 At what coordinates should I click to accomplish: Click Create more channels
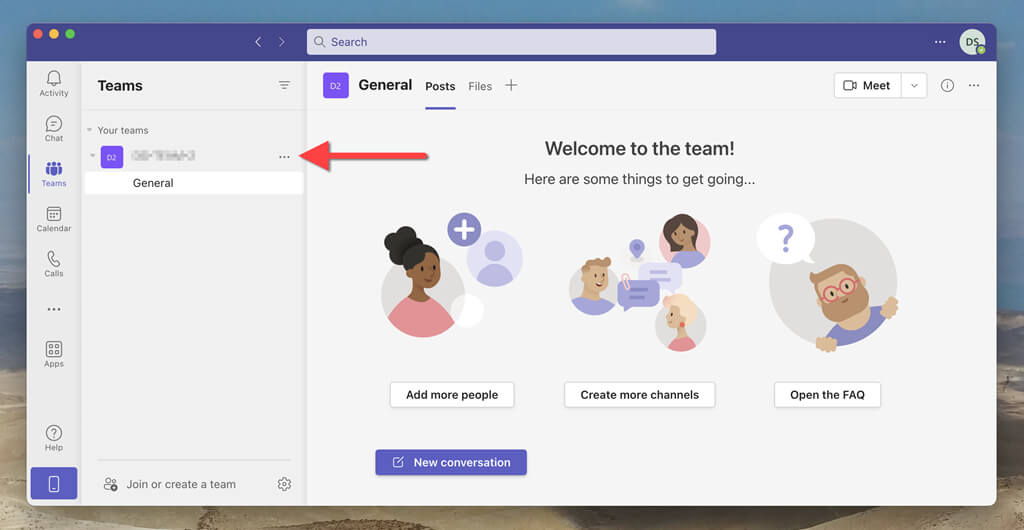[639, 395]
